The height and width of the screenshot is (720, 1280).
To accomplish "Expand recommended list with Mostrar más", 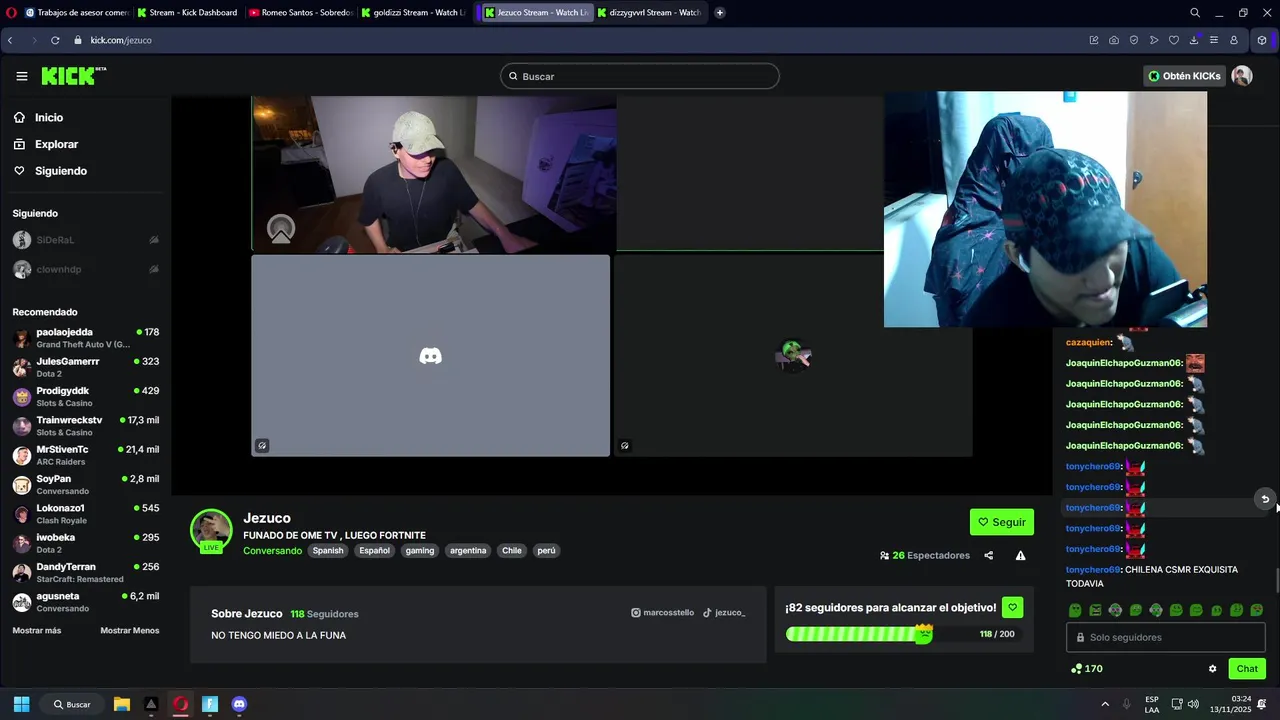I will (x=37, y=631).
